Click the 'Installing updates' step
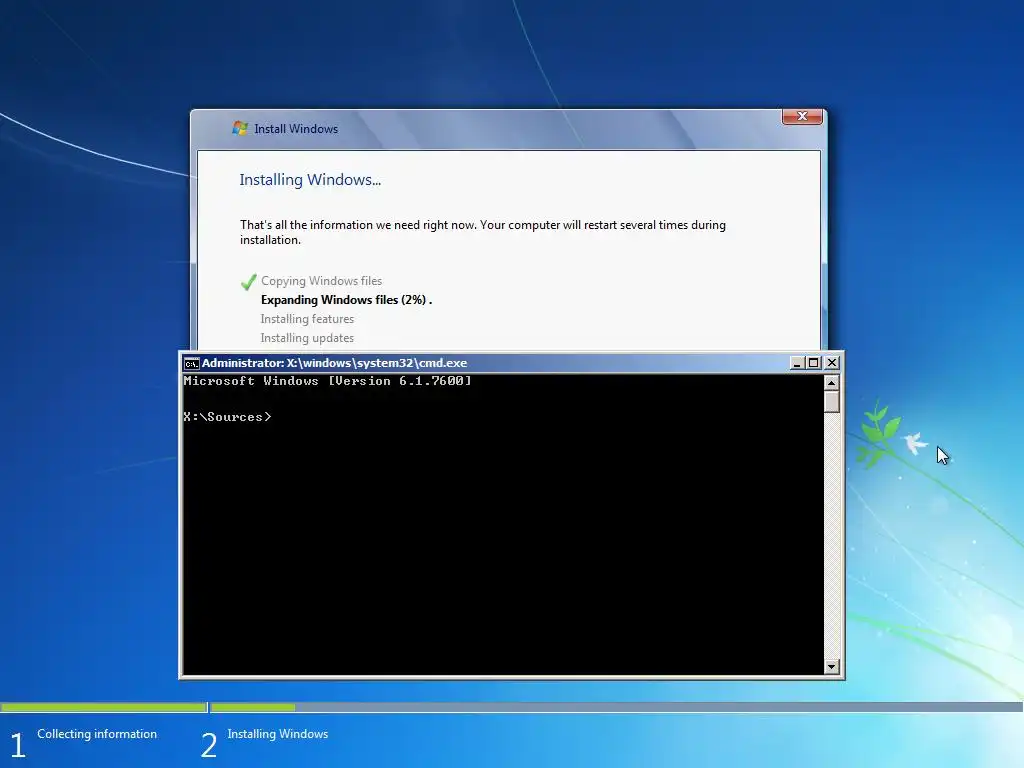Image resolution: width=1024 pixels, height=768 pixels. pyautogui.click(x=307, y=338)
